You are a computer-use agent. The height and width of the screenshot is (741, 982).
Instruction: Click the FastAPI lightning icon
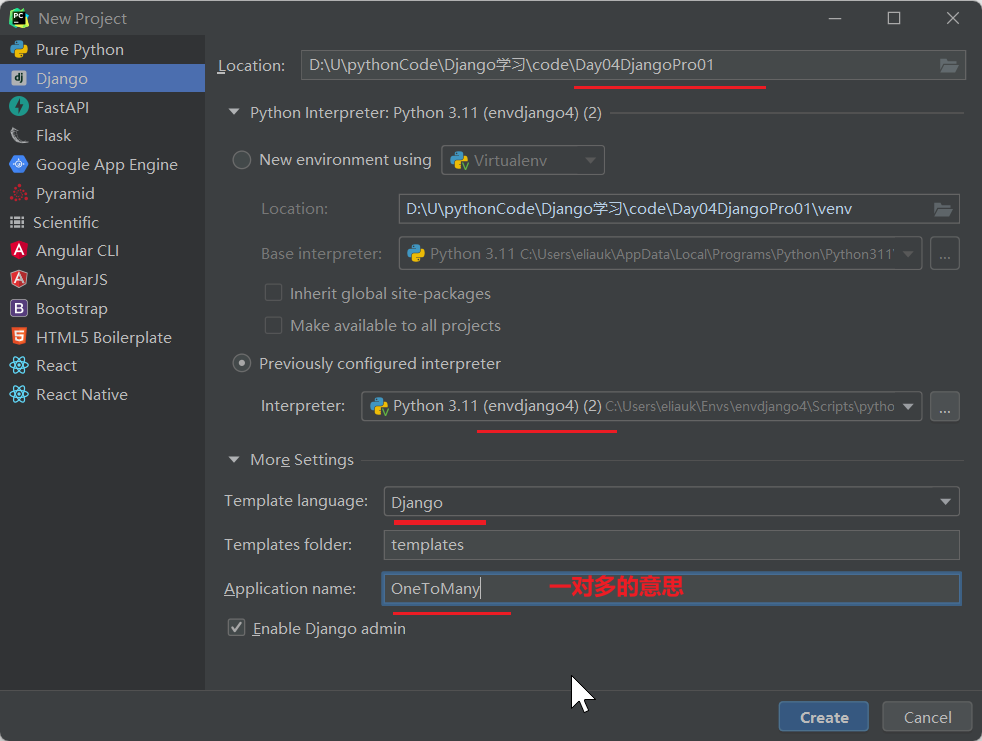(x=19, y=107)
